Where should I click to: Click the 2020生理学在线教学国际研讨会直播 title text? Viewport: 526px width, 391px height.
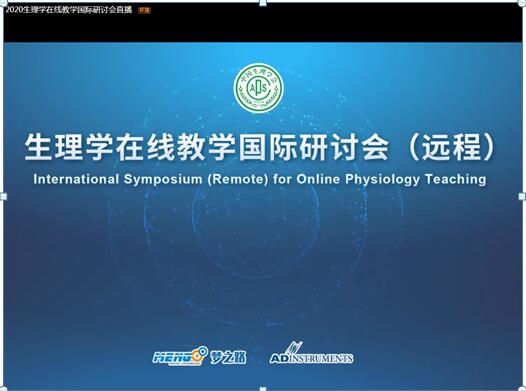click(69, 10)
